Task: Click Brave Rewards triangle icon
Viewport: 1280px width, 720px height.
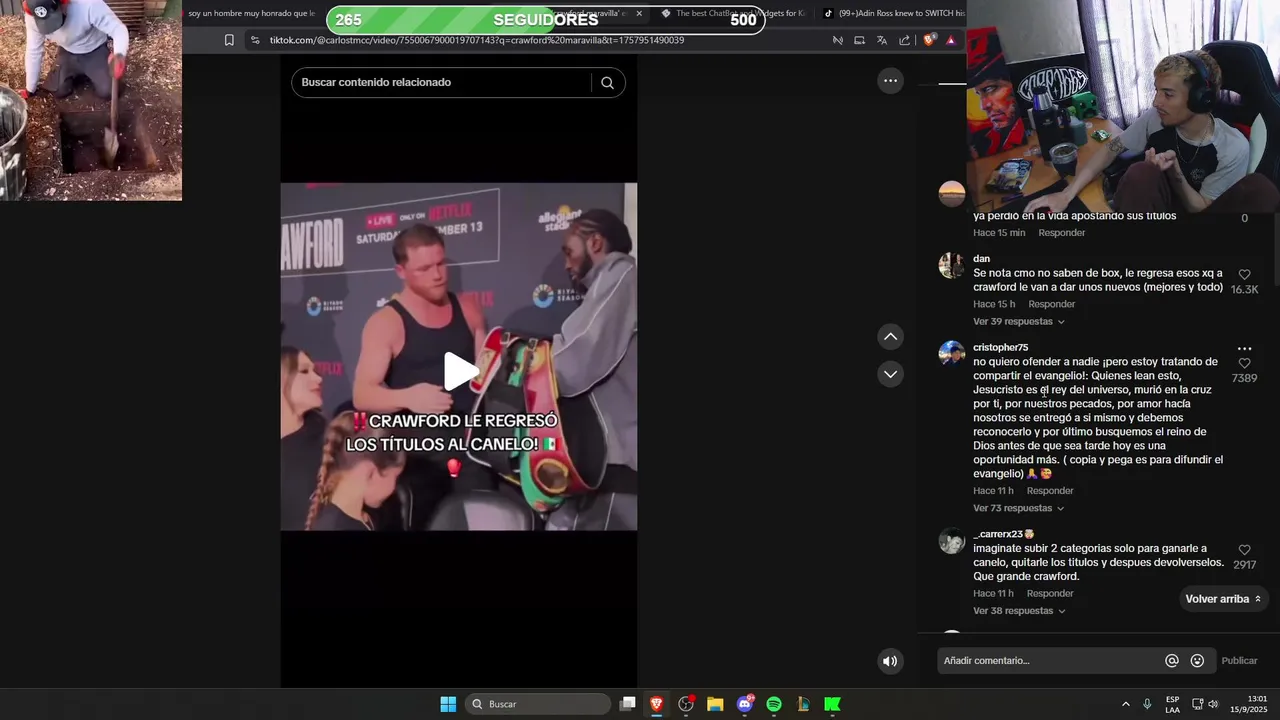Action: point(951,40)
